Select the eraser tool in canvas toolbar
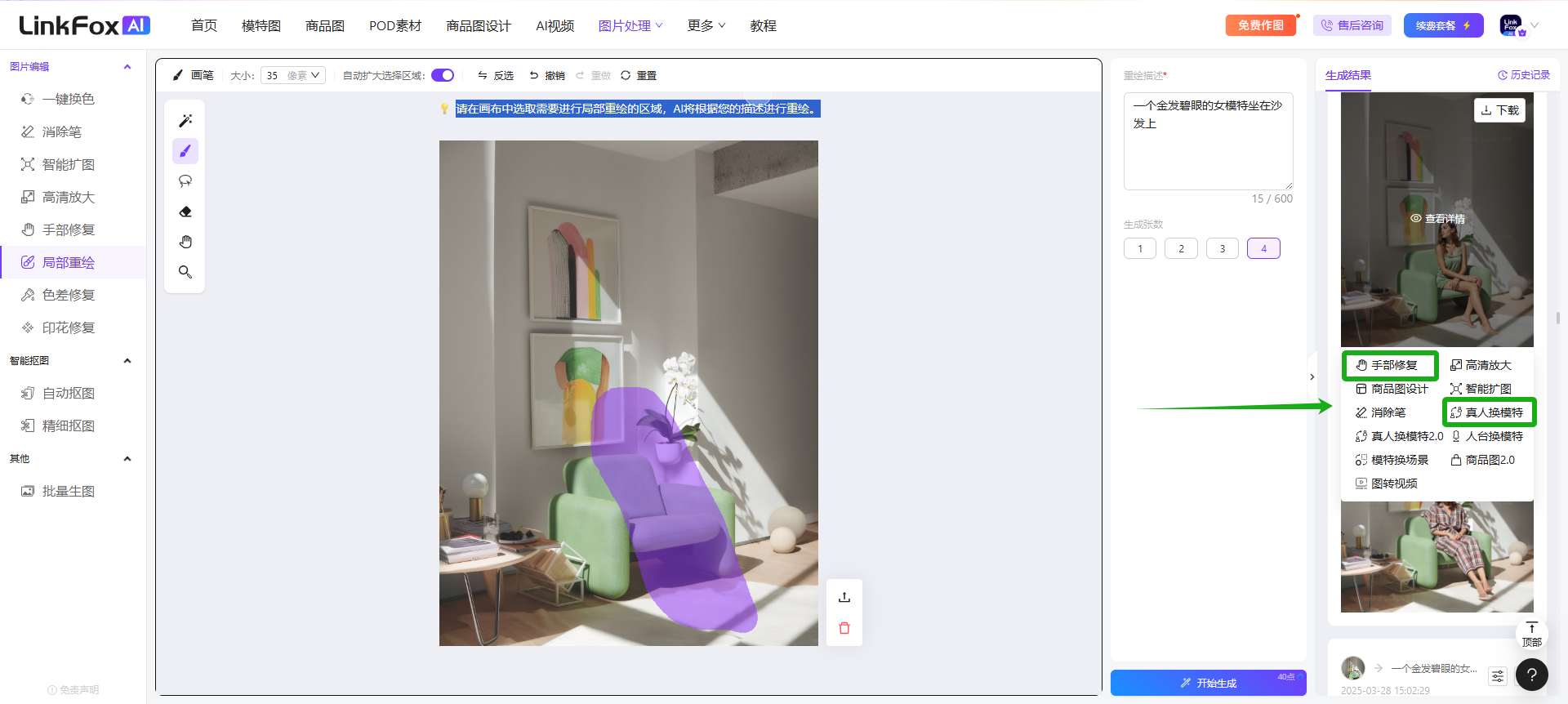 pyautogui.click(x=185, y=212)
